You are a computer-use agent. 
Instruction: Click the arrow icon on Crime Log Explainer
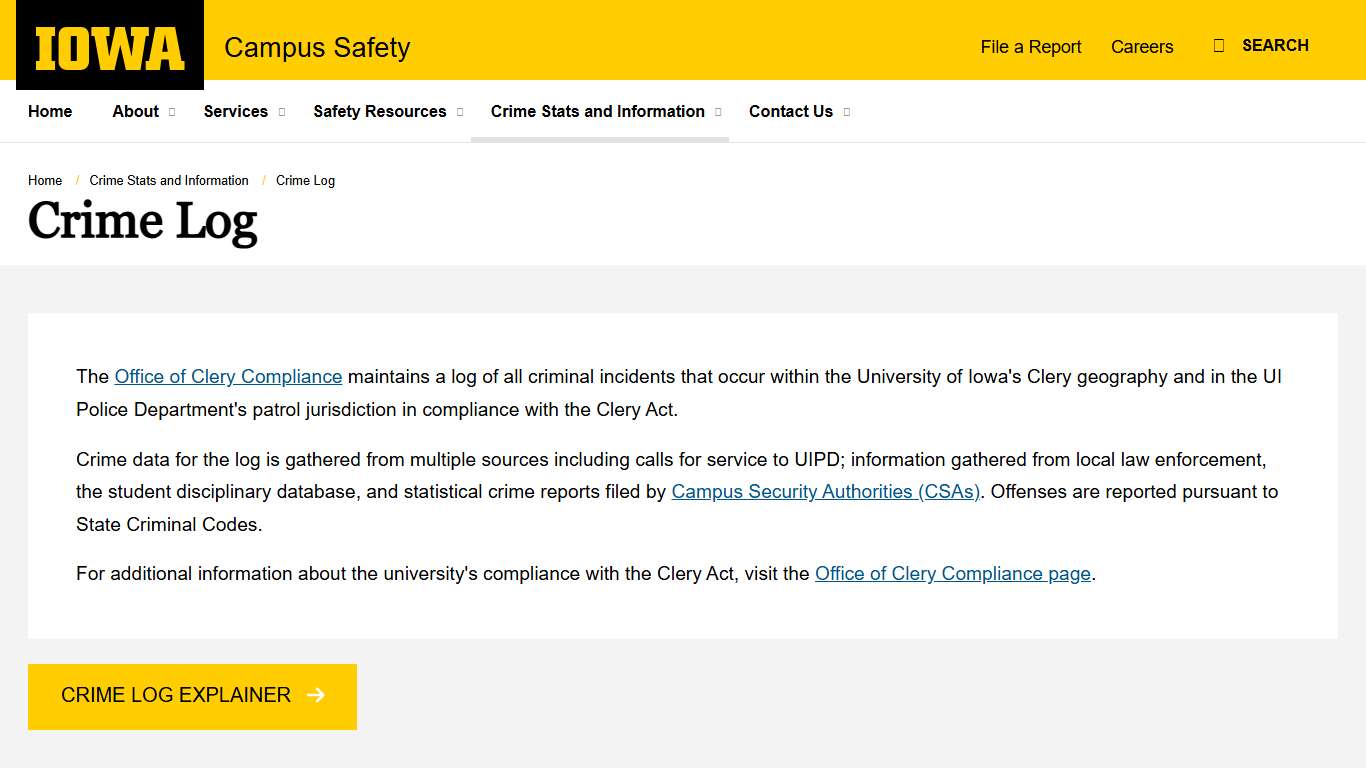(316, 695)
